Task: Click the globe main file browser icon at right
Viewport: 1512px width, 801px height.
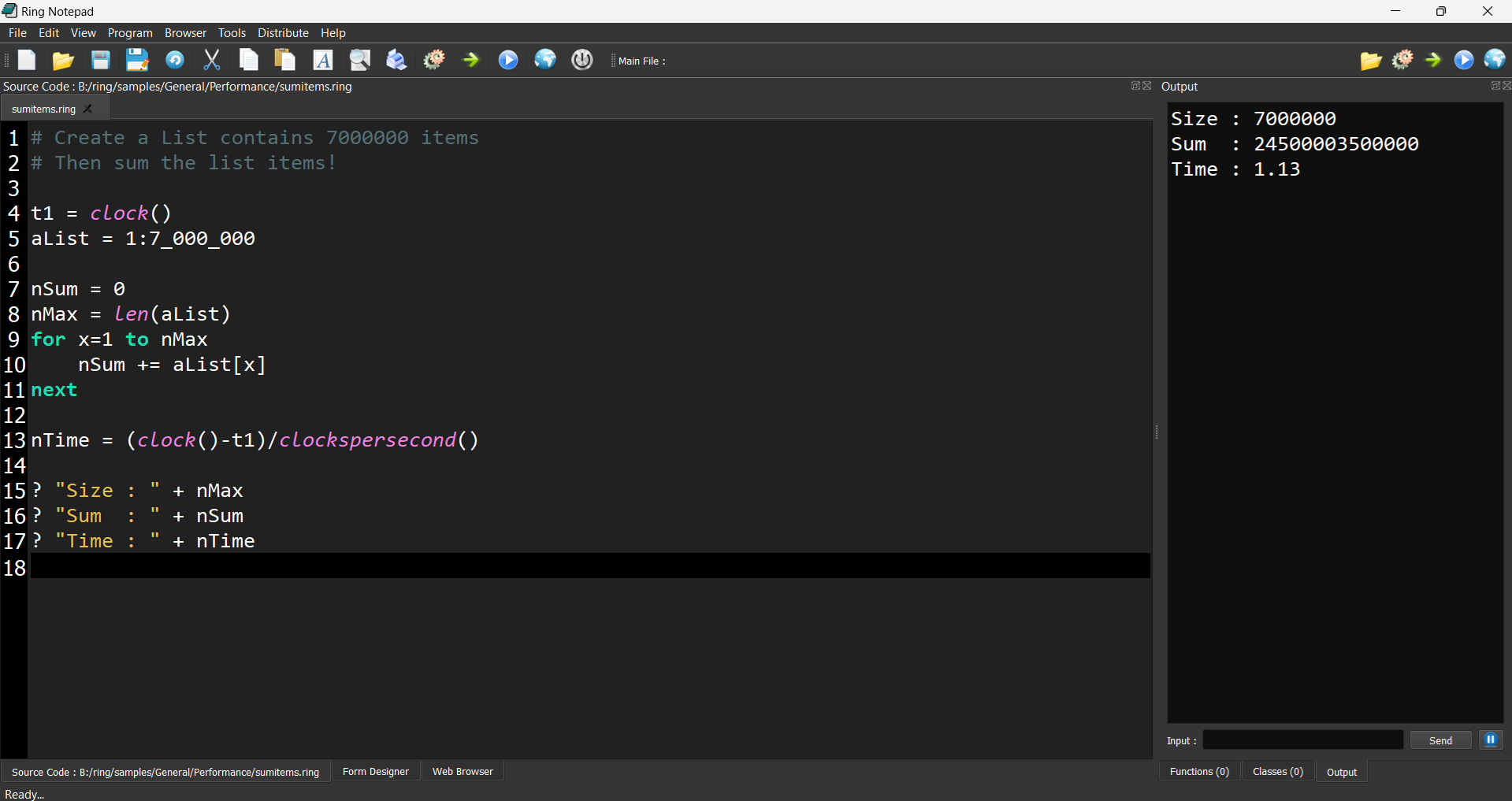Action: coord(1495,60)
